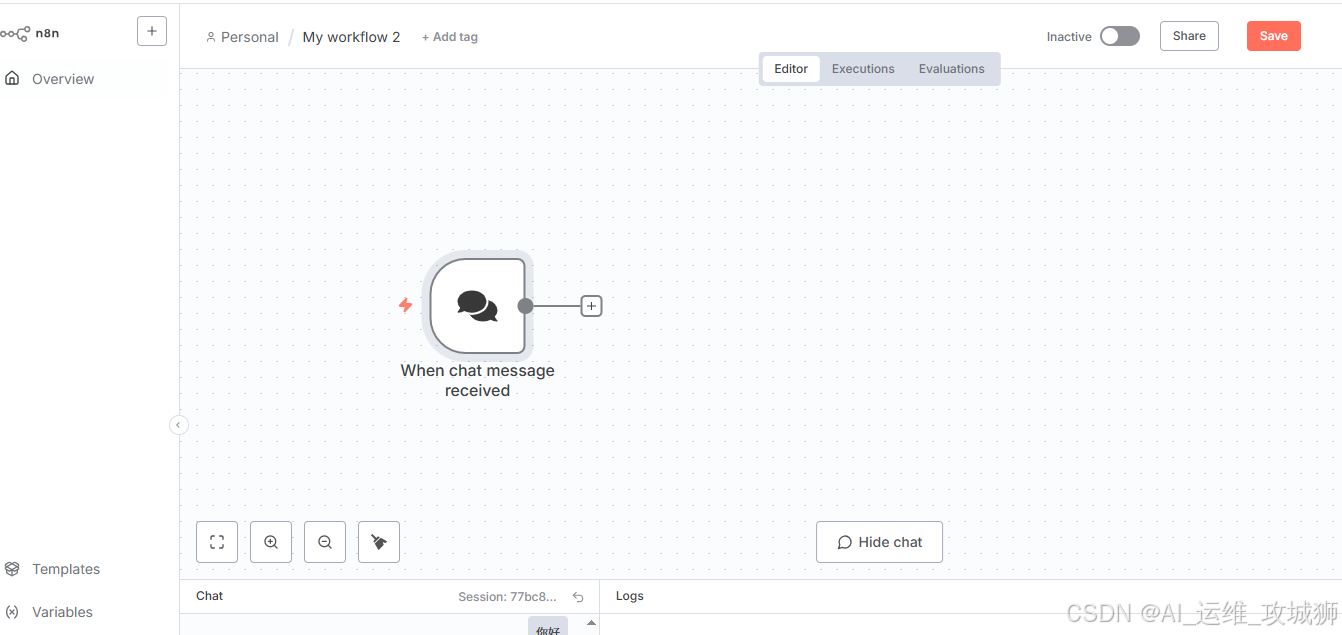Click the Chat panel header
Viewport: 1342px width, 635px height.
[209, 596]
